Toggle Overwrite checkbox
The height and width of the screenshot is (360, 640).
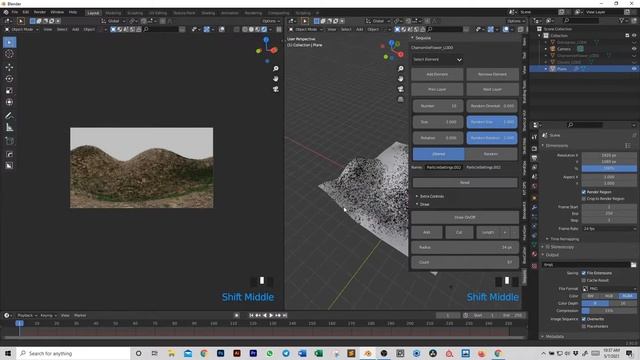tap(584, 319)
